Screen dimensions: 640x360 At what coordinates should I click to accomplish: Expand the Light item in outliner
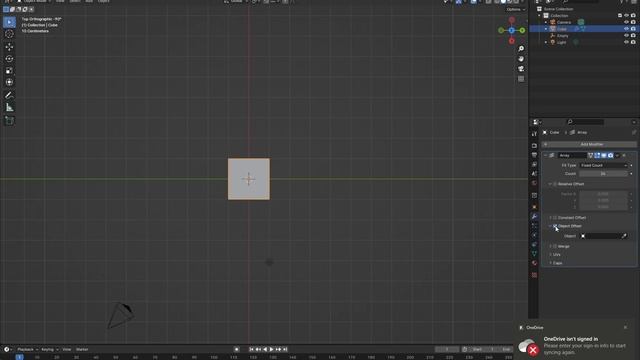pos(546,42)
